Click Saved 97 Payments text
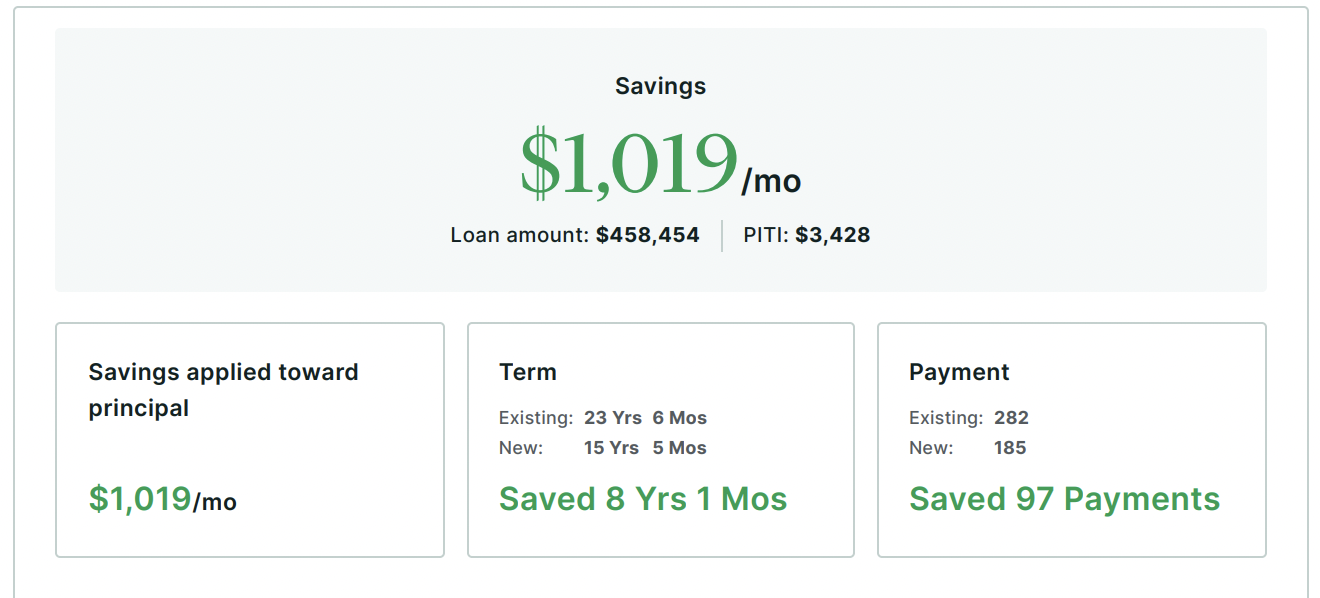Screen dimensions: 1320x598 coord(1064,499)
